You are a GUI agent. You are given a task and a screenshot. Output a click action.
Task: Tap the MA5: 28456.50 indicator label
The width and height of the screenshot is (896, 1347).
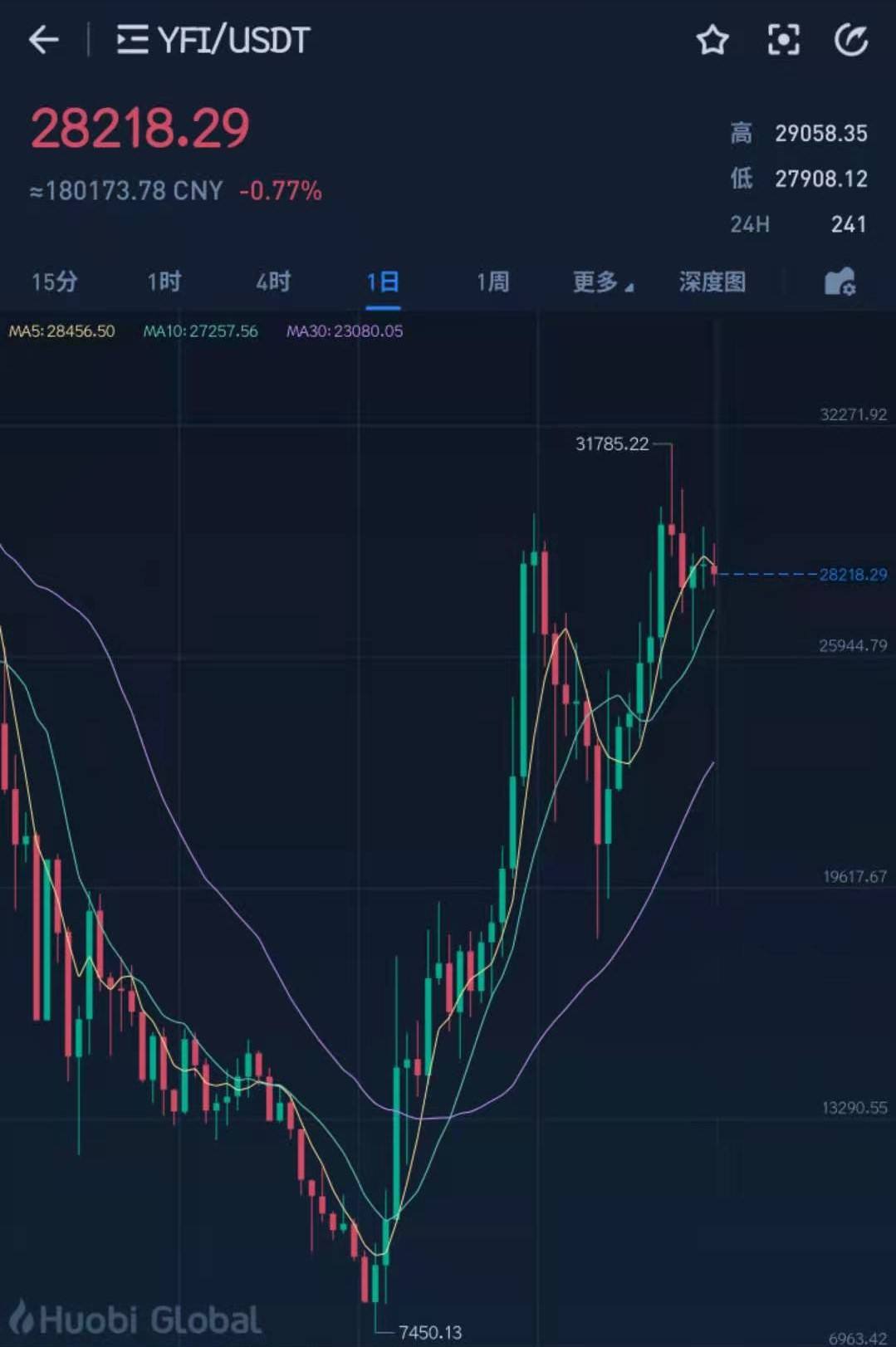click(61, 331)
